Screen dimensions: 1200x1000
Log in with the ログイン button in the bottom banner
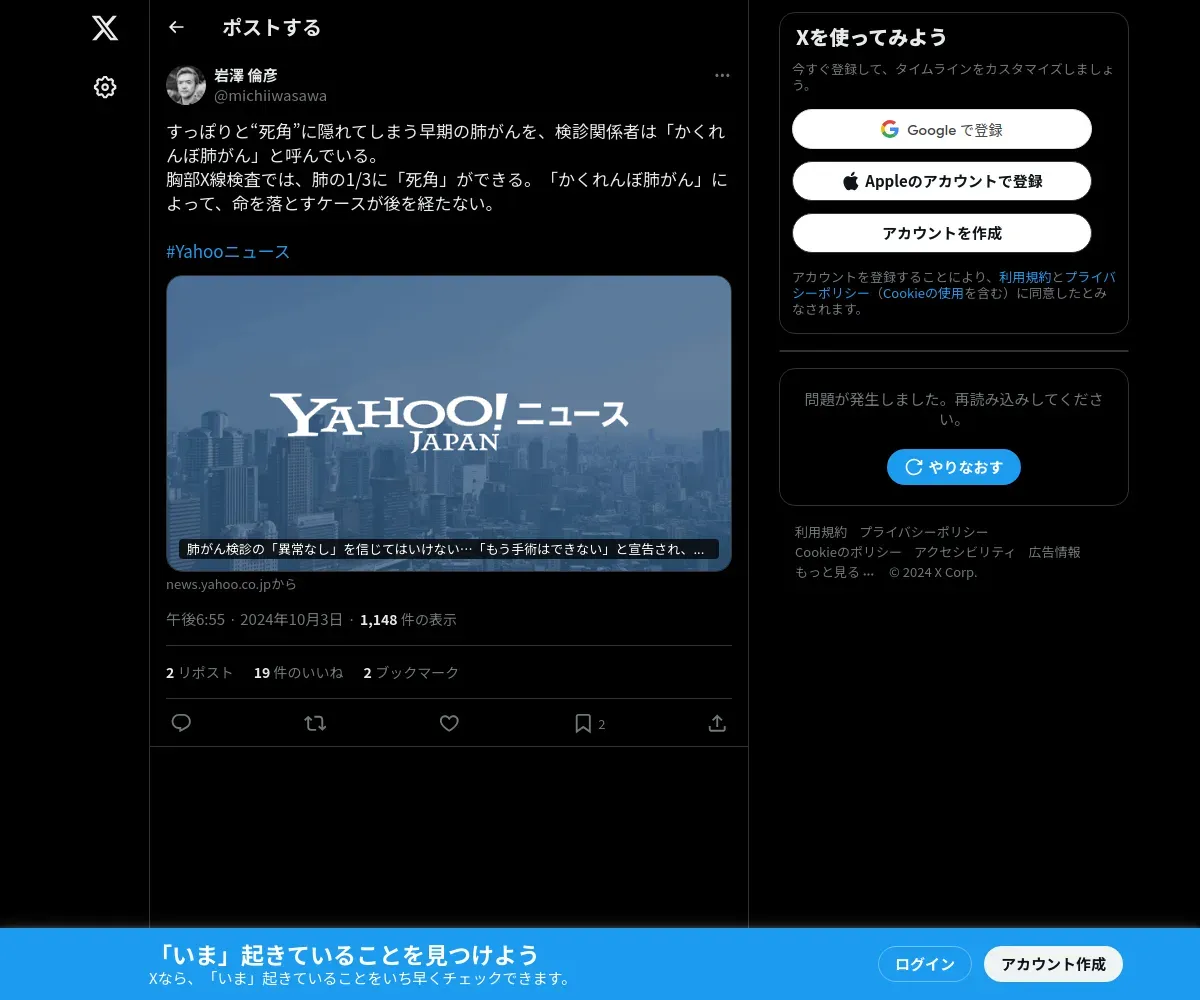pos(925,964)
